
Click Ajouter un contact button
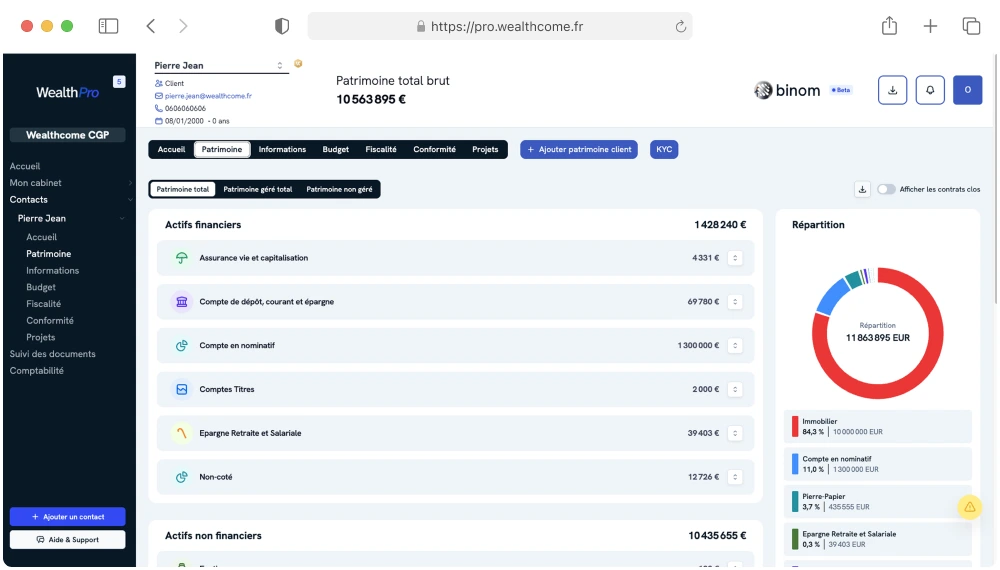(68, 517)
